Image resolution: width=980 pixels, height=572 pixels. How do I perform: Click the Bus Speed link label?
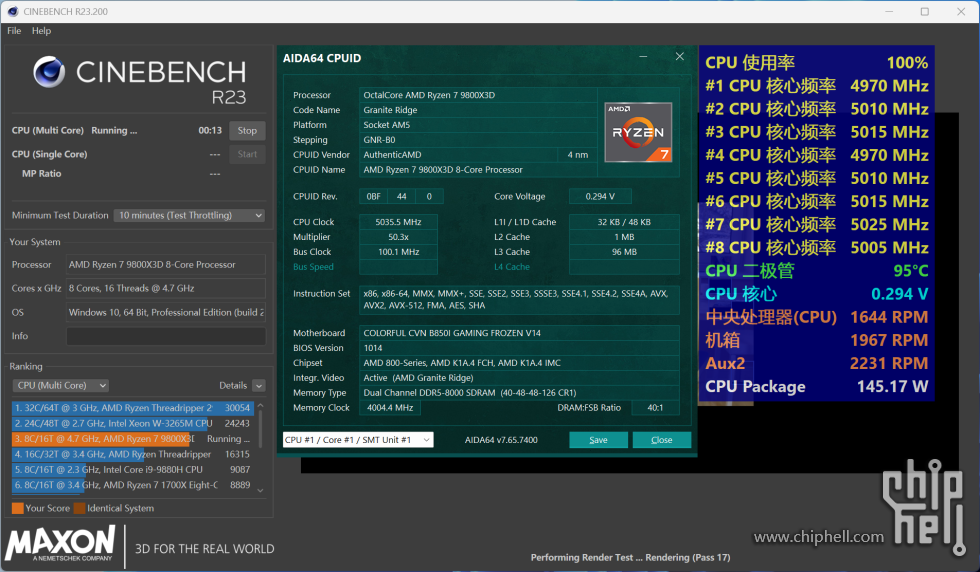[x=313, y=267]
